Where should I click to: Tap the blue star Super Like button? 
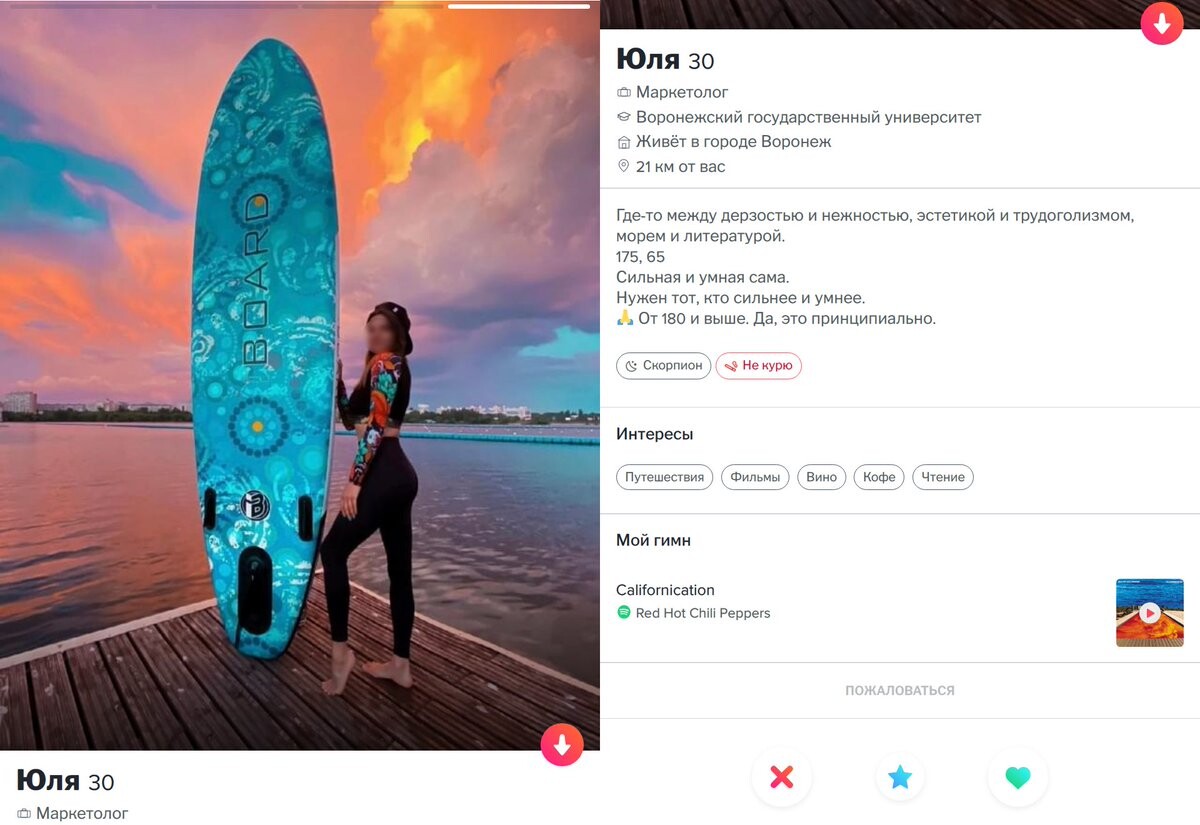(x=900, y=777)
